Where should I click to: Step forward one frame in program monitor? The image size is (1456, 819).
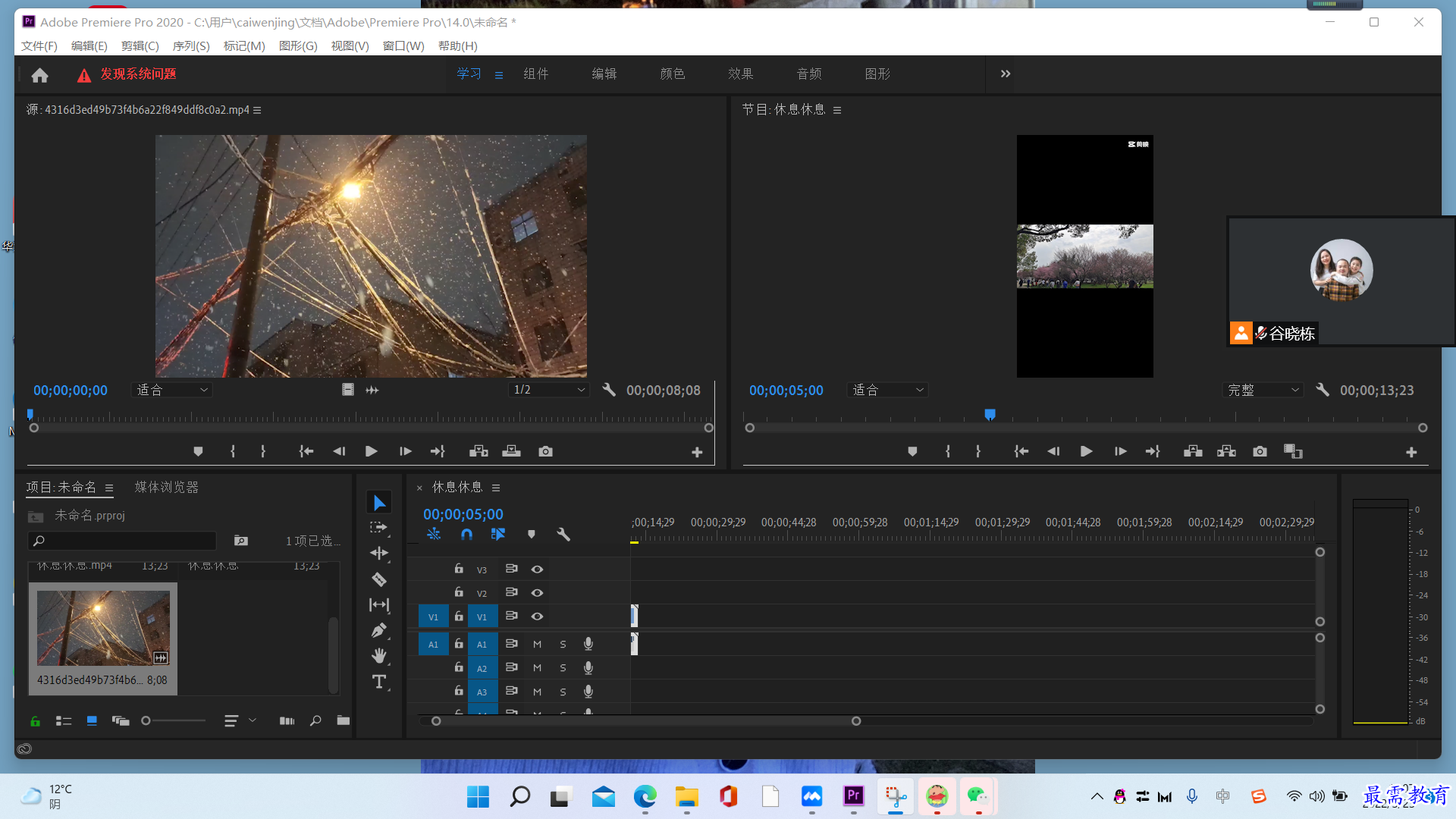pyautogui.click(x=1120, y=451)
